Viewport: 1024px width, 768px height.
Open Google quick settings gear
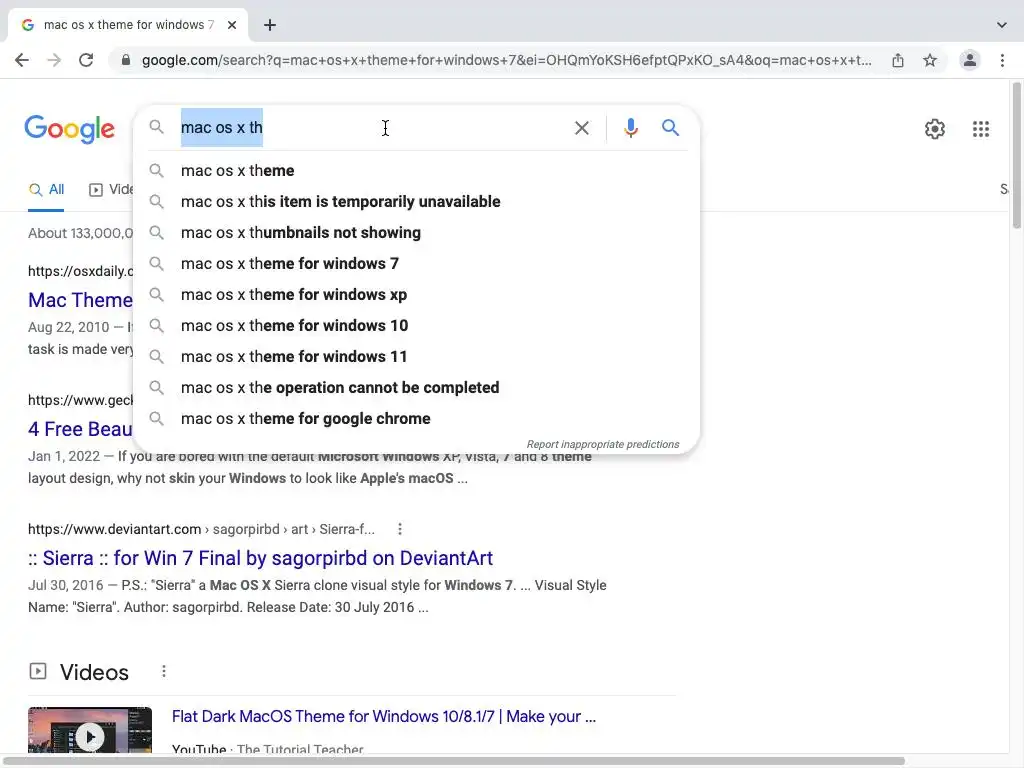(x=935, y=129)
